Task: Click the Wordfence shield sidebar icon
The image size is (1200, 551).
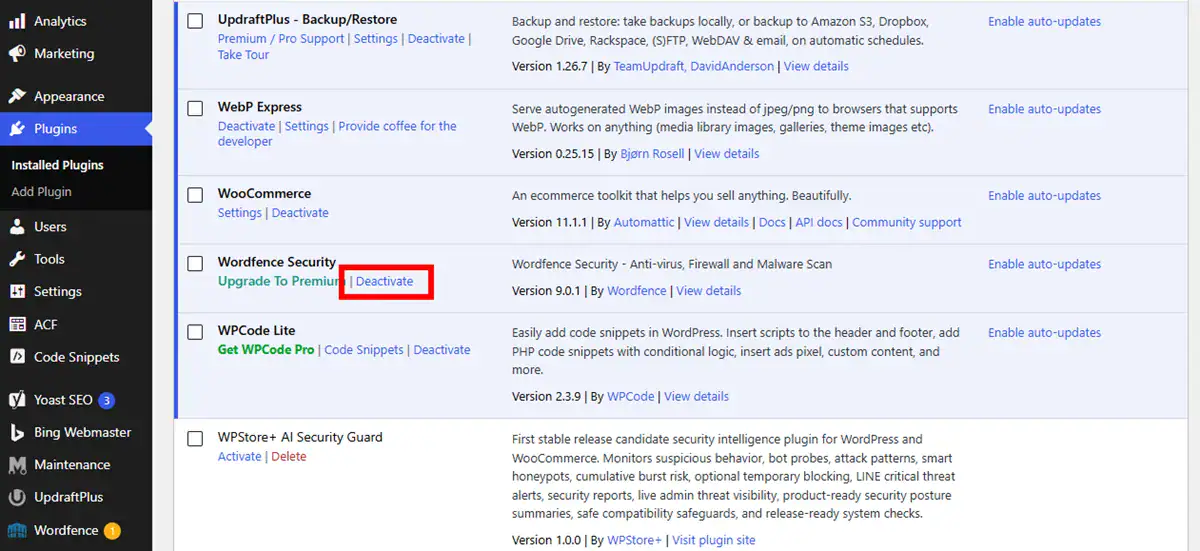Action: pyautogui.click(x=17, y=530)
